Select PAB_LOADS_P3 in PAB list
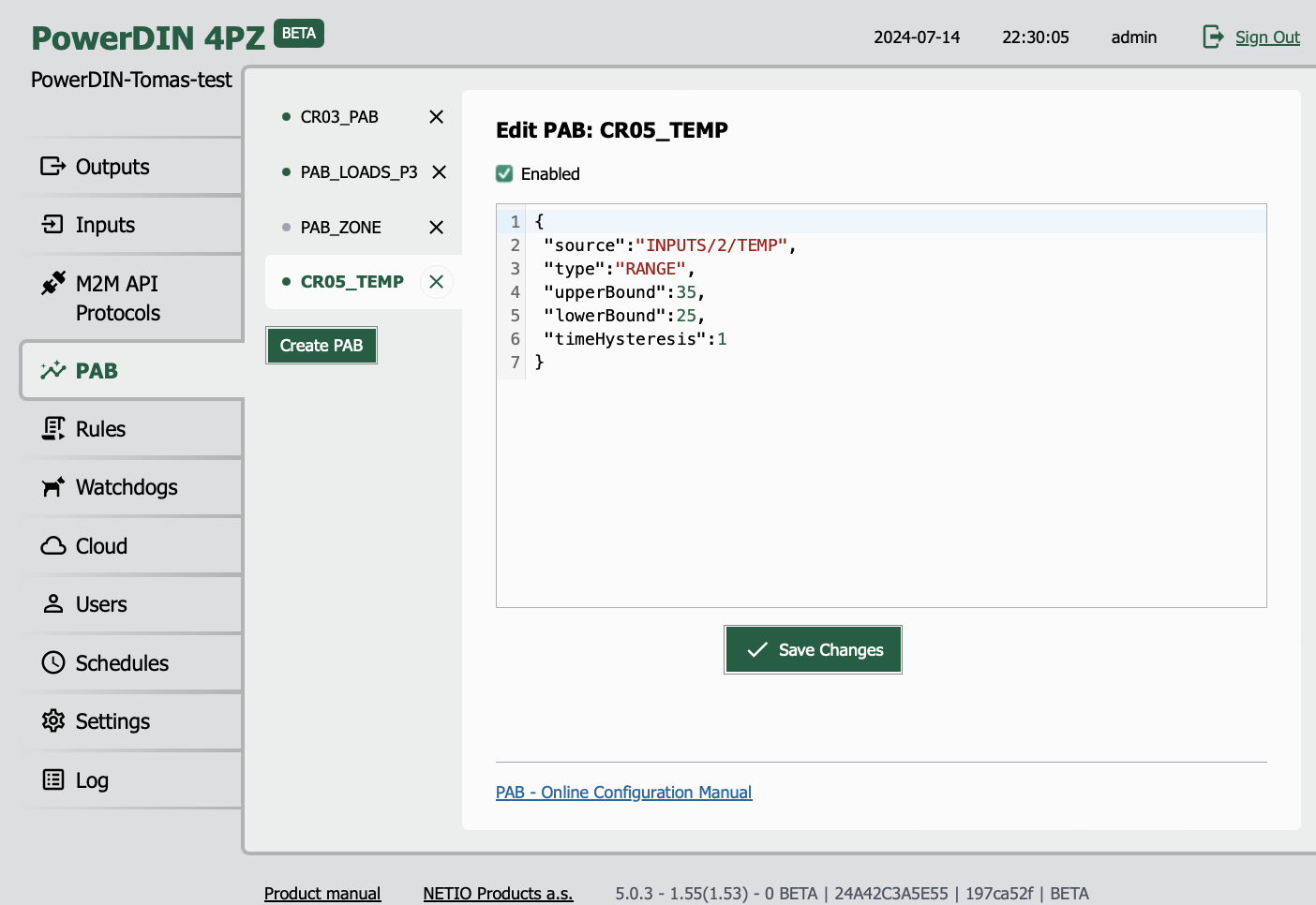This screenshot has height=905, width=1316. [359, 172]
